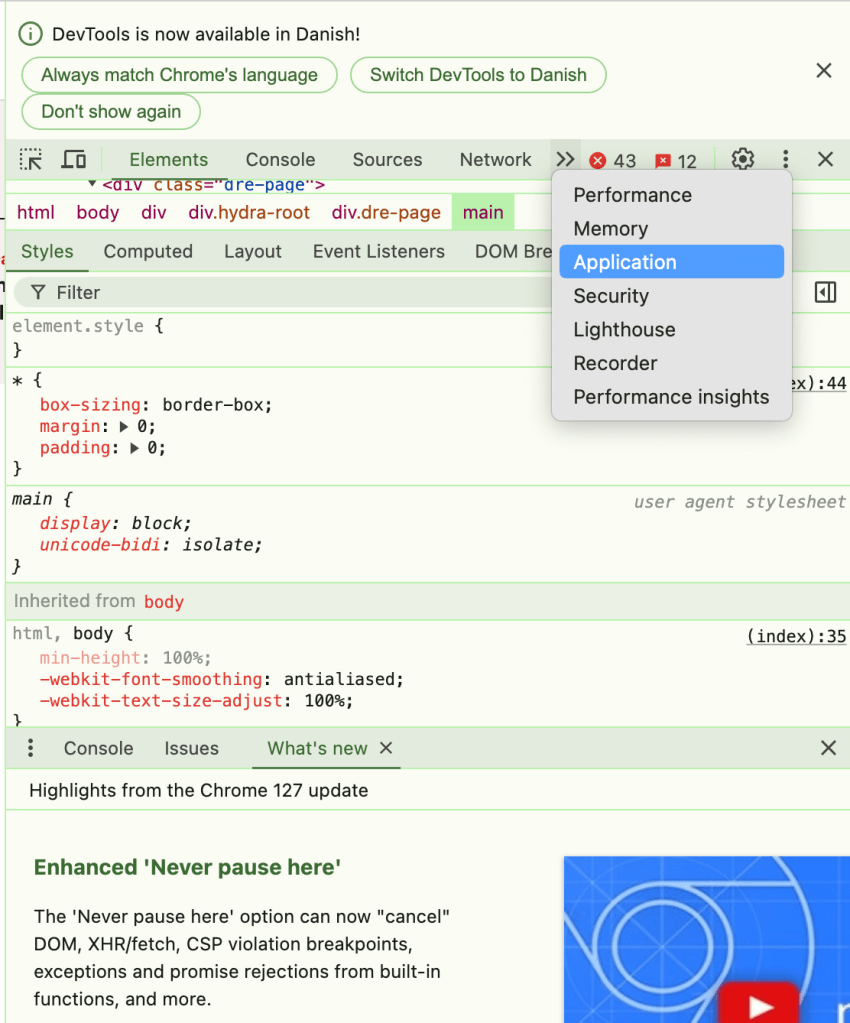850x1023 pixels.
Task: Expand the margin shorthand property triangle
Action: point(124,427)
